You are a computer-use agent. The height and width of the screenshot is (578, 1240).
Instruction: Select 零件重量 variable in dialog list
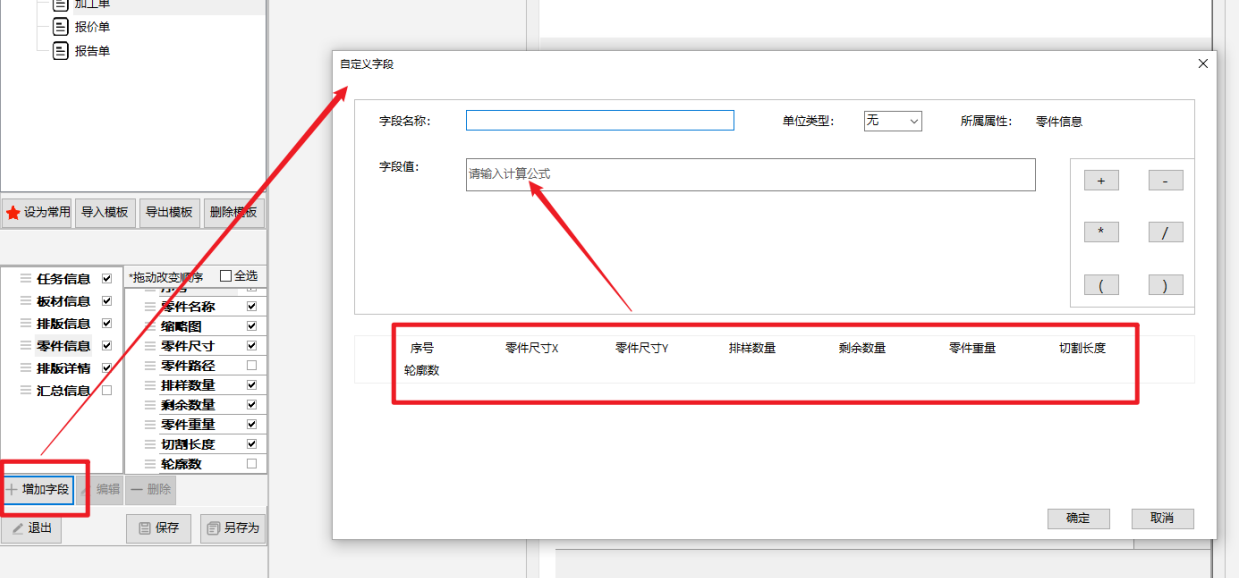(x=972, y=348)
